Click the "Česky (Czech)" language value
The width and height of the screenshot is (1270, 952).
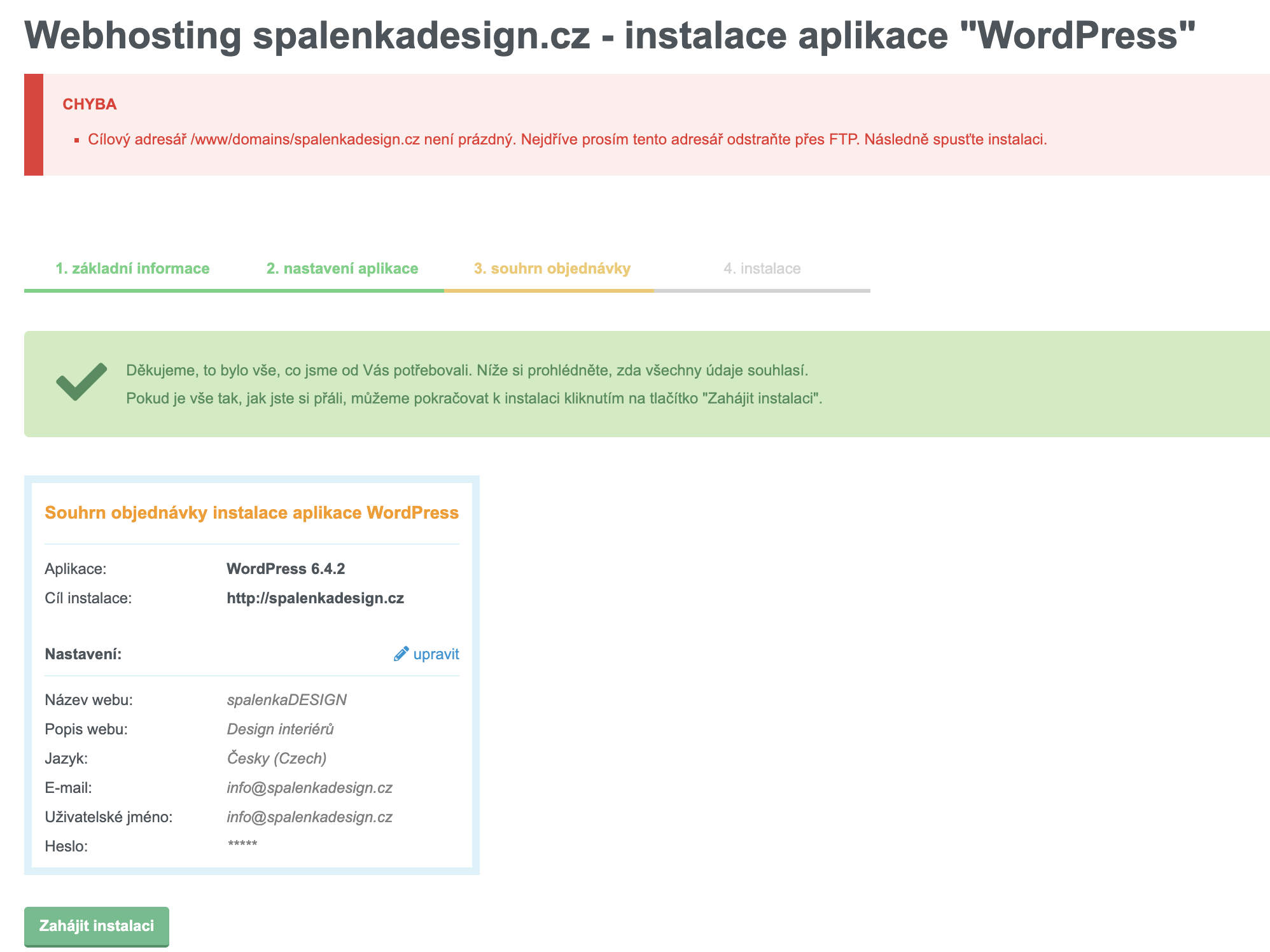(x=277, y=759)
